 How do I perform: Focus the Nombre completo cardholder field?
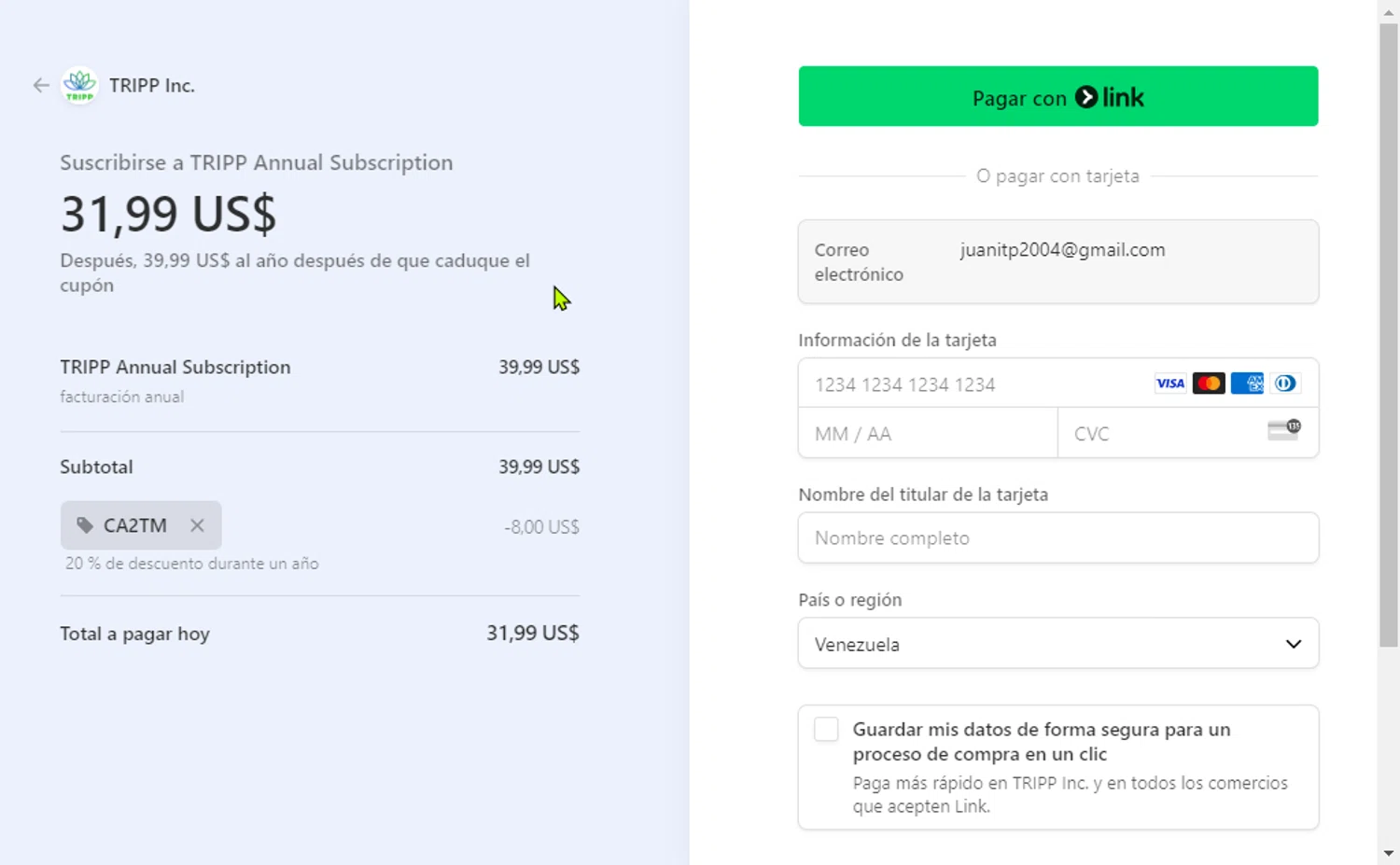pos(1057,538)
